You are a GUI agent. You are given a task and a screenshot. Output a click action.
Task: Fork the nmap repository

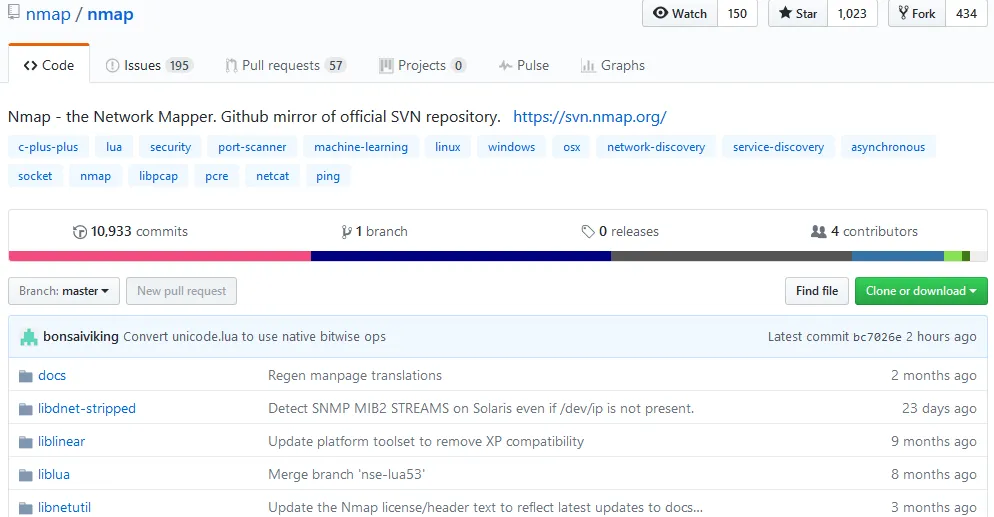(917, 14)
